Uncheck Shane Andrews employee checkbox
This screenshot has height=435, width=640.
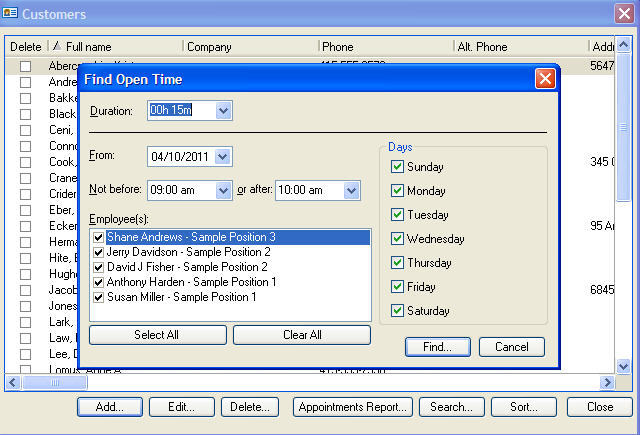[x=98, y=237]
